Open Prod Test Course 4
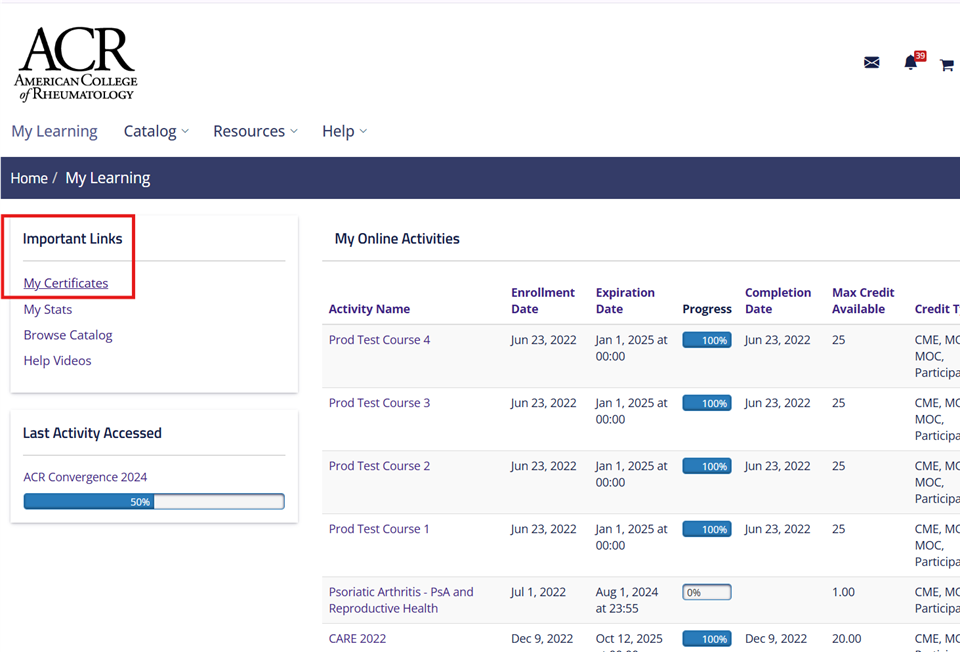 (379, 340)
